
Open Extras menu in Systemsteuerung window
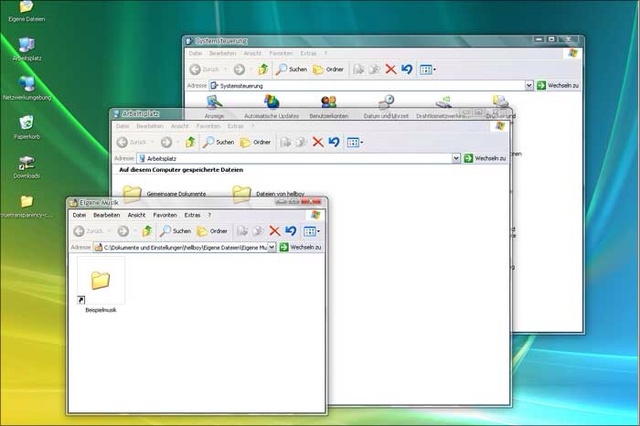tap(308, 53)
